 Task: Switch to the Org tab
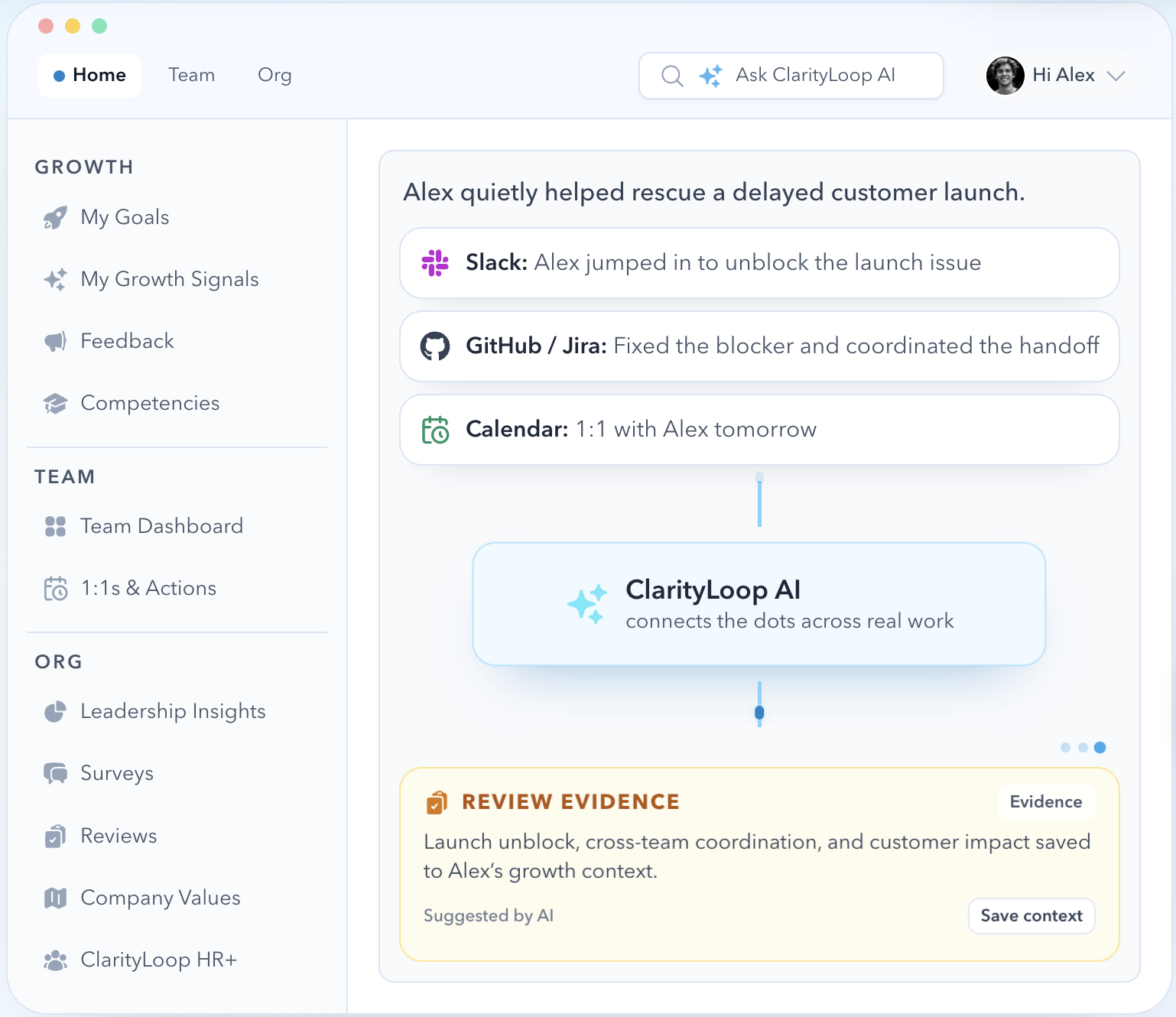pyautogui.click(x=275, y=76)
